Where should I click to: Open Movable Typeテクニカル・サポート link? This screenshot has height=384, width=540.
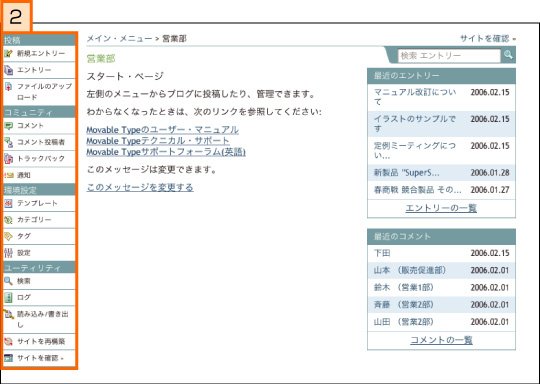click(158, 141)
